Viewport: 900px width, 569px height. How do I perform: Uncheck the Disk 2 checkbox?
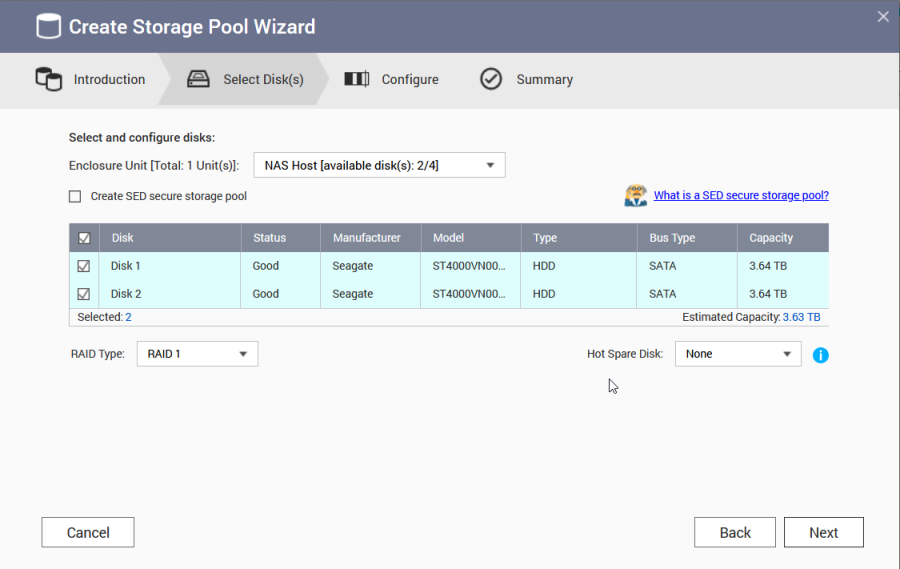coord(84,294)
